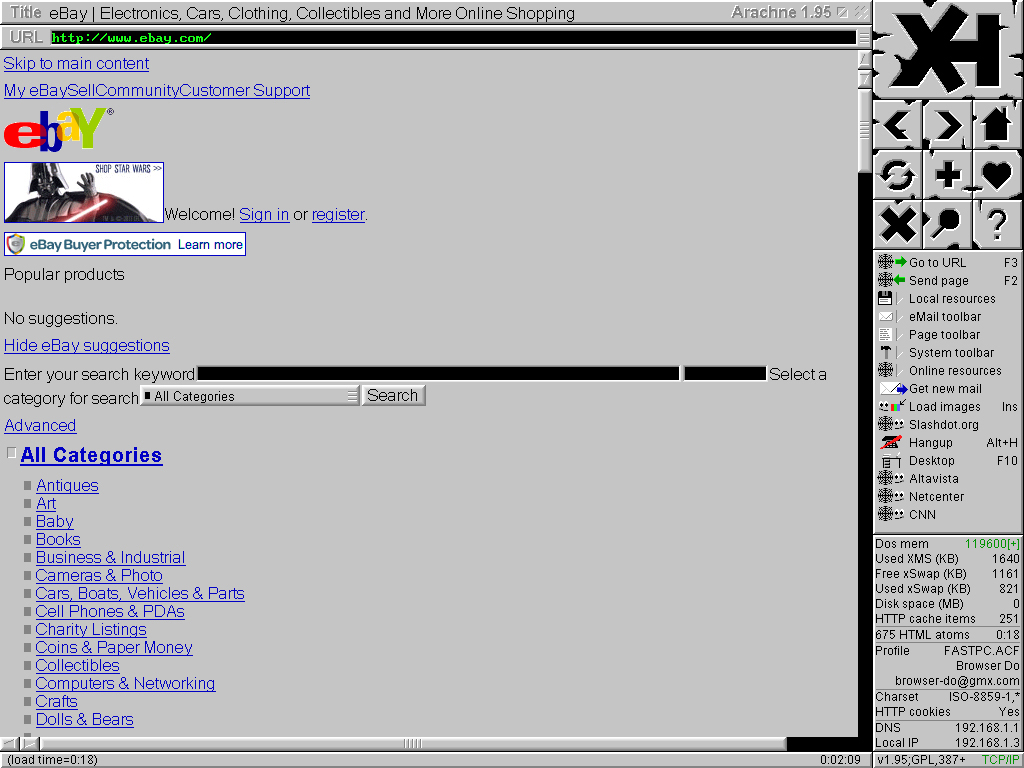
Task: Open Desktop from the side menu
Action: [948, 461]
